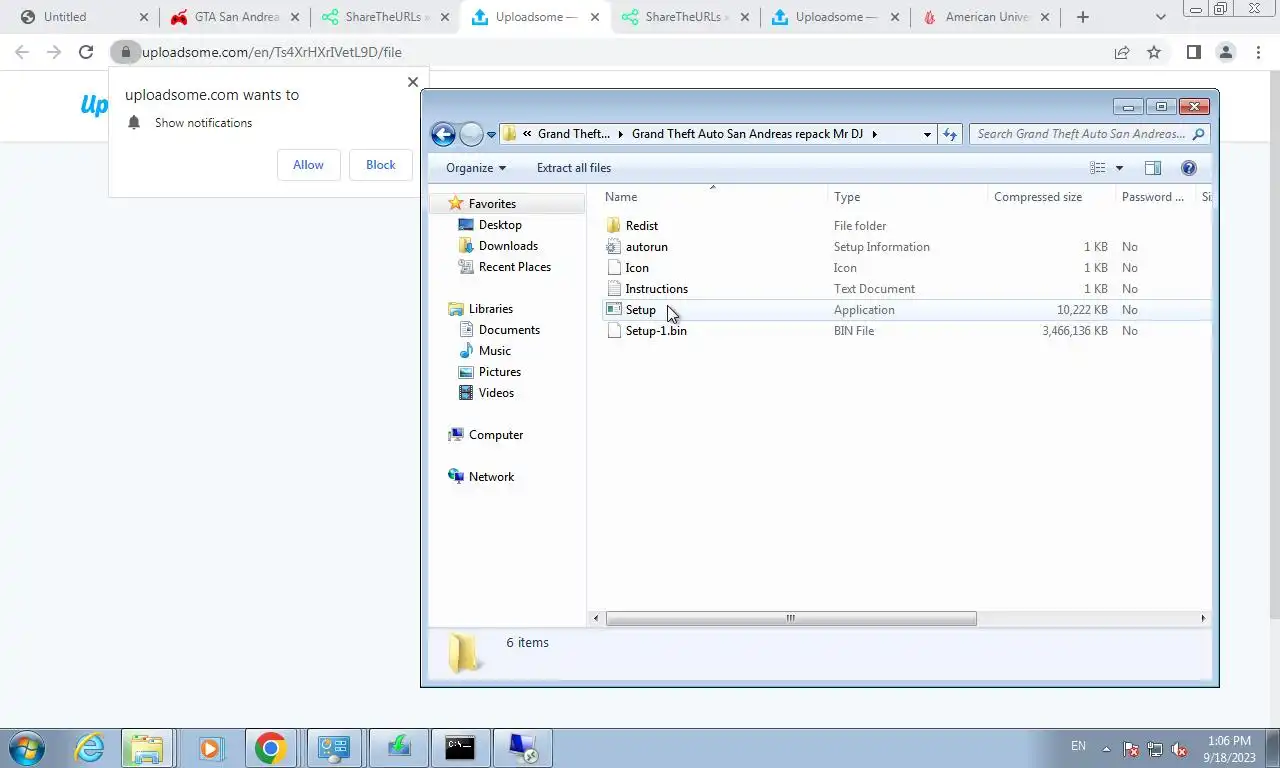Open recent locations dropdown arrow in Explorer
This screenshot has height=768, width=1280.
point(491,134)
